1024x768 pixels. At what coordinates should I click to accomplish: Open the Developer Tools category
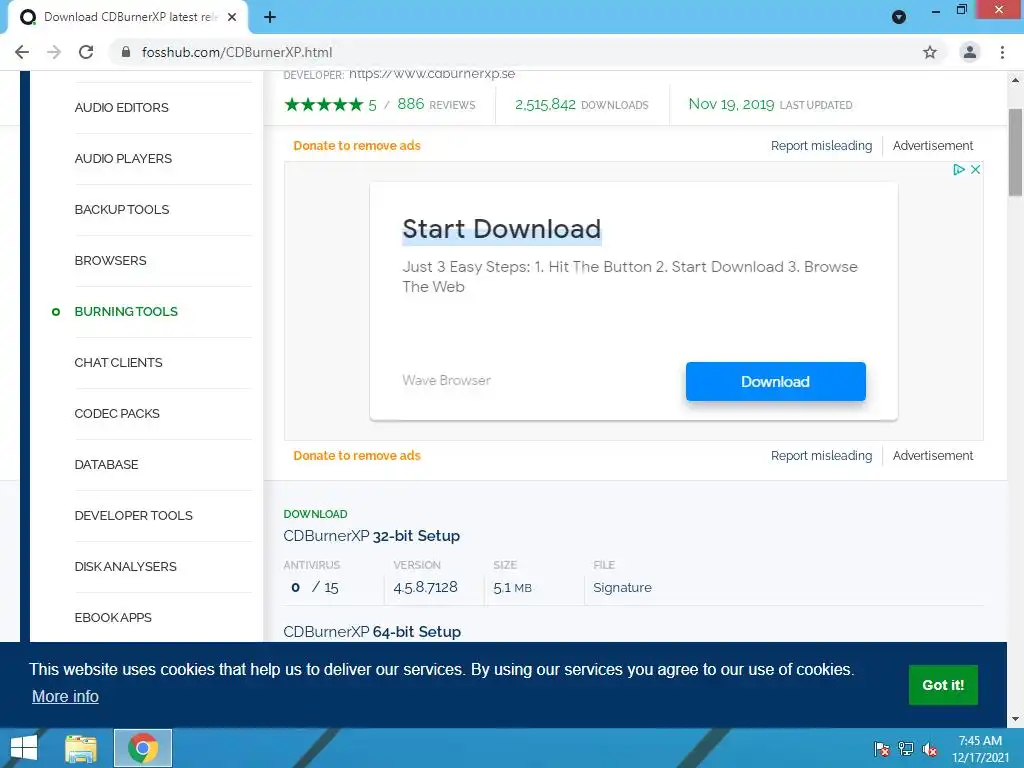133,515
